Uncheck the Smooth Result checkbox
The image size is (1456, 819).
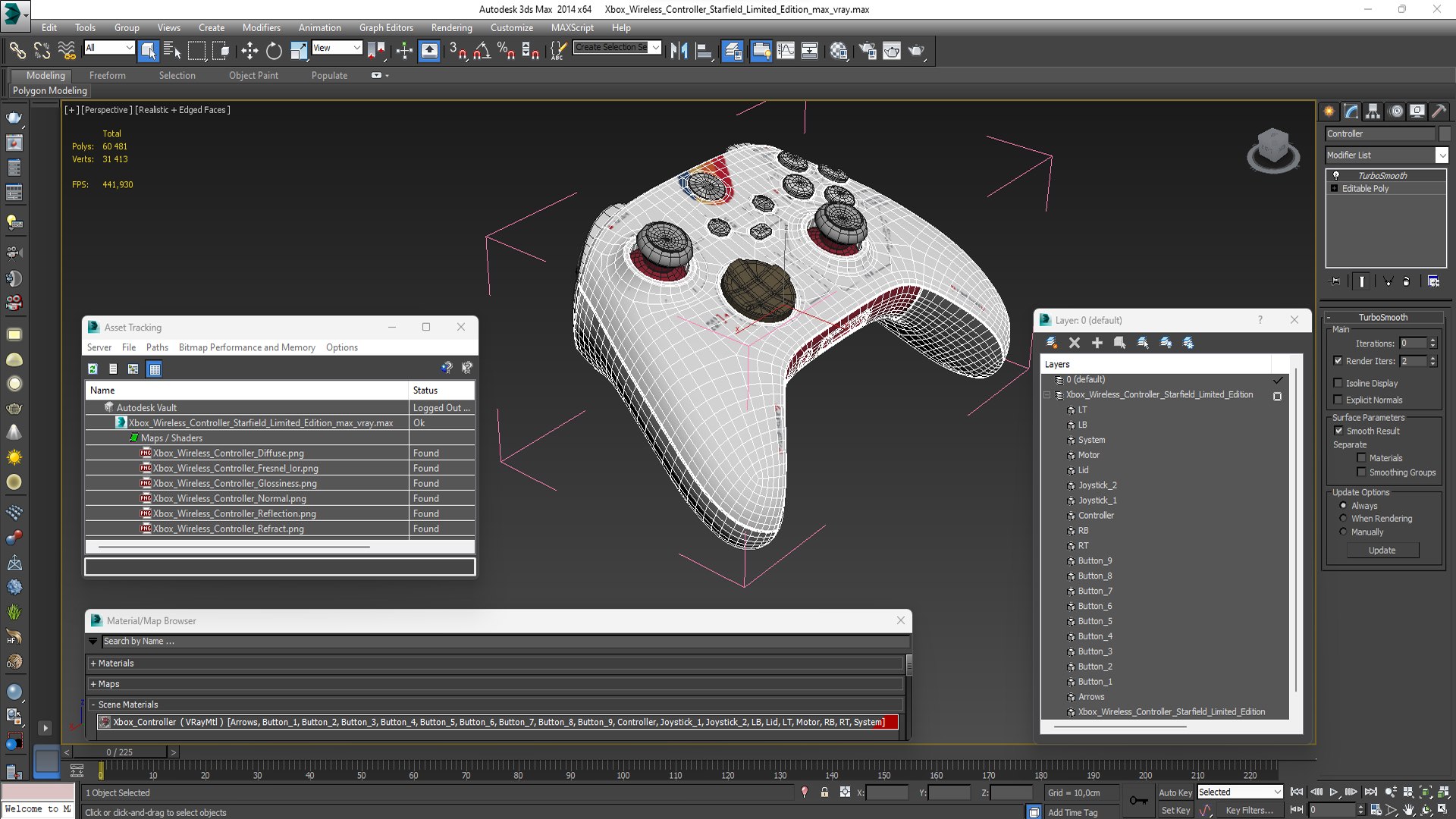tap(1338, 431)
